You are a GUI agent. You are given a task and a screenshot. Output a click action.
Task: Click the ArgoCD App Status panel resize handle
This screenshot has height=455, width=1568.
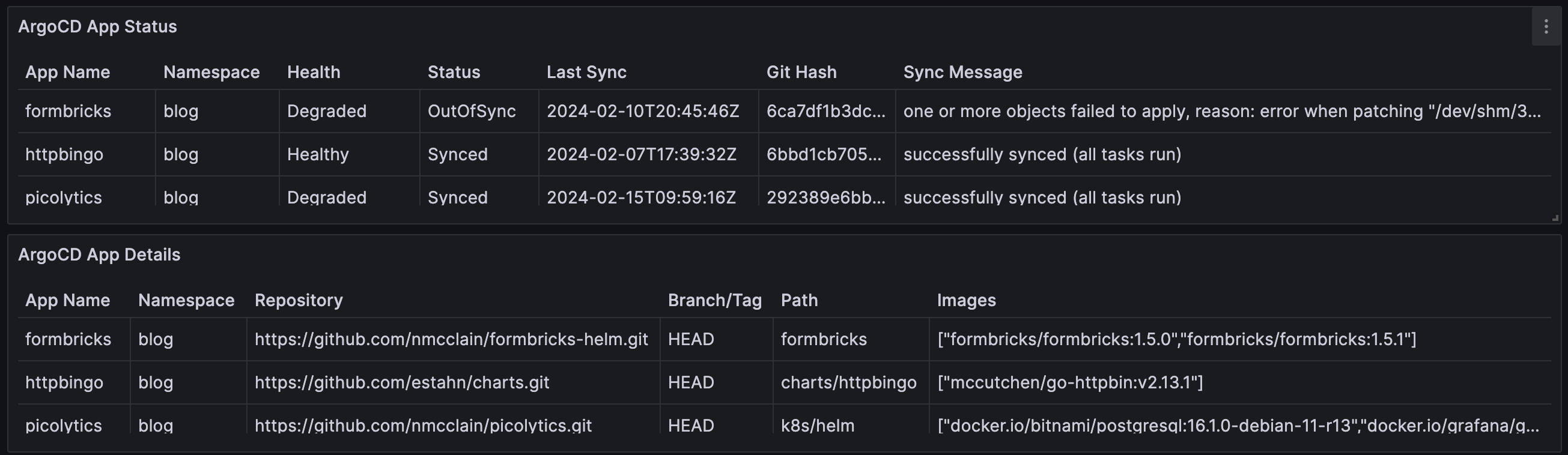(1555, 218)
